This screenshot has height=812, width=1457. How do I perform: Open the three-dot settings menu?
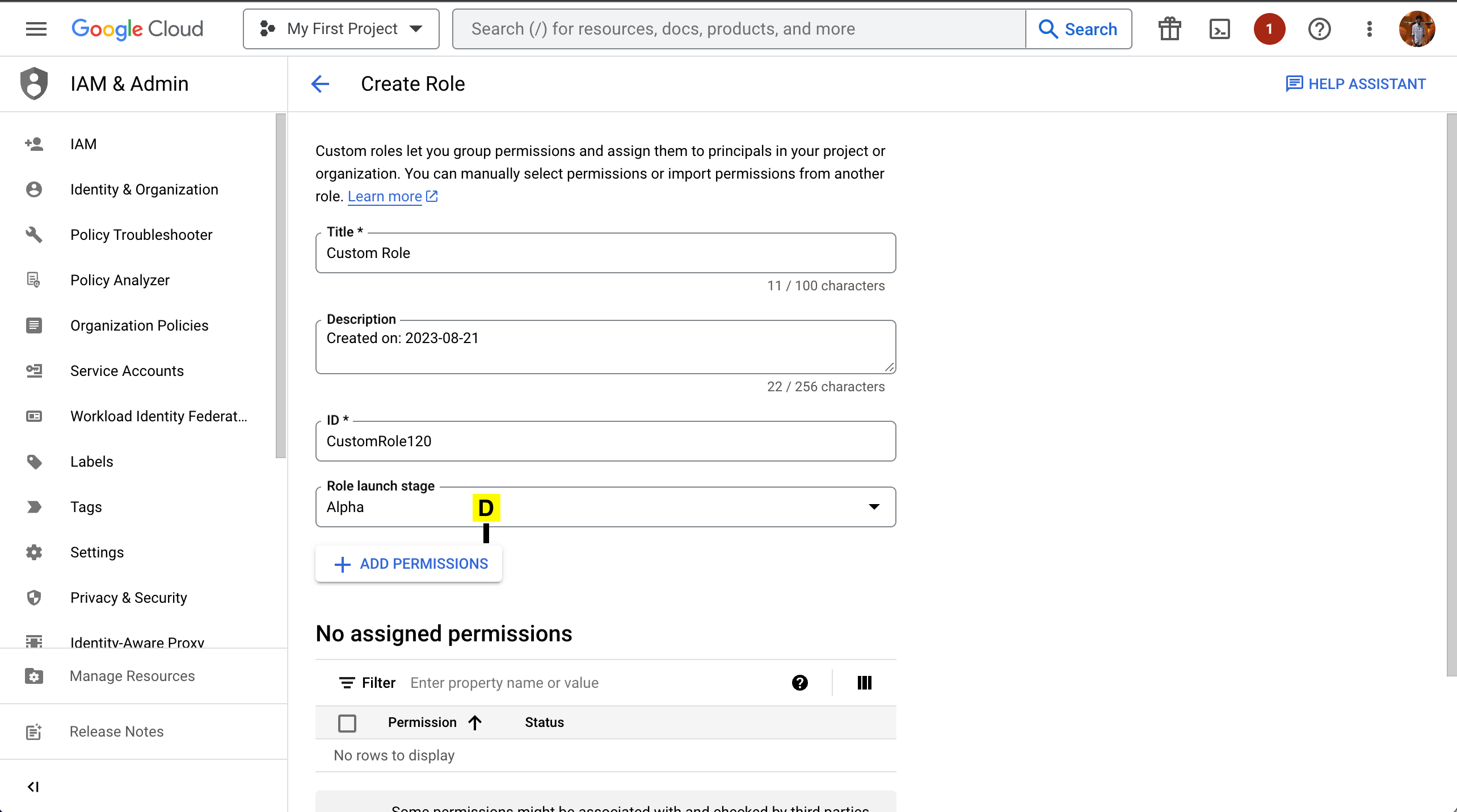point(1369,29)
